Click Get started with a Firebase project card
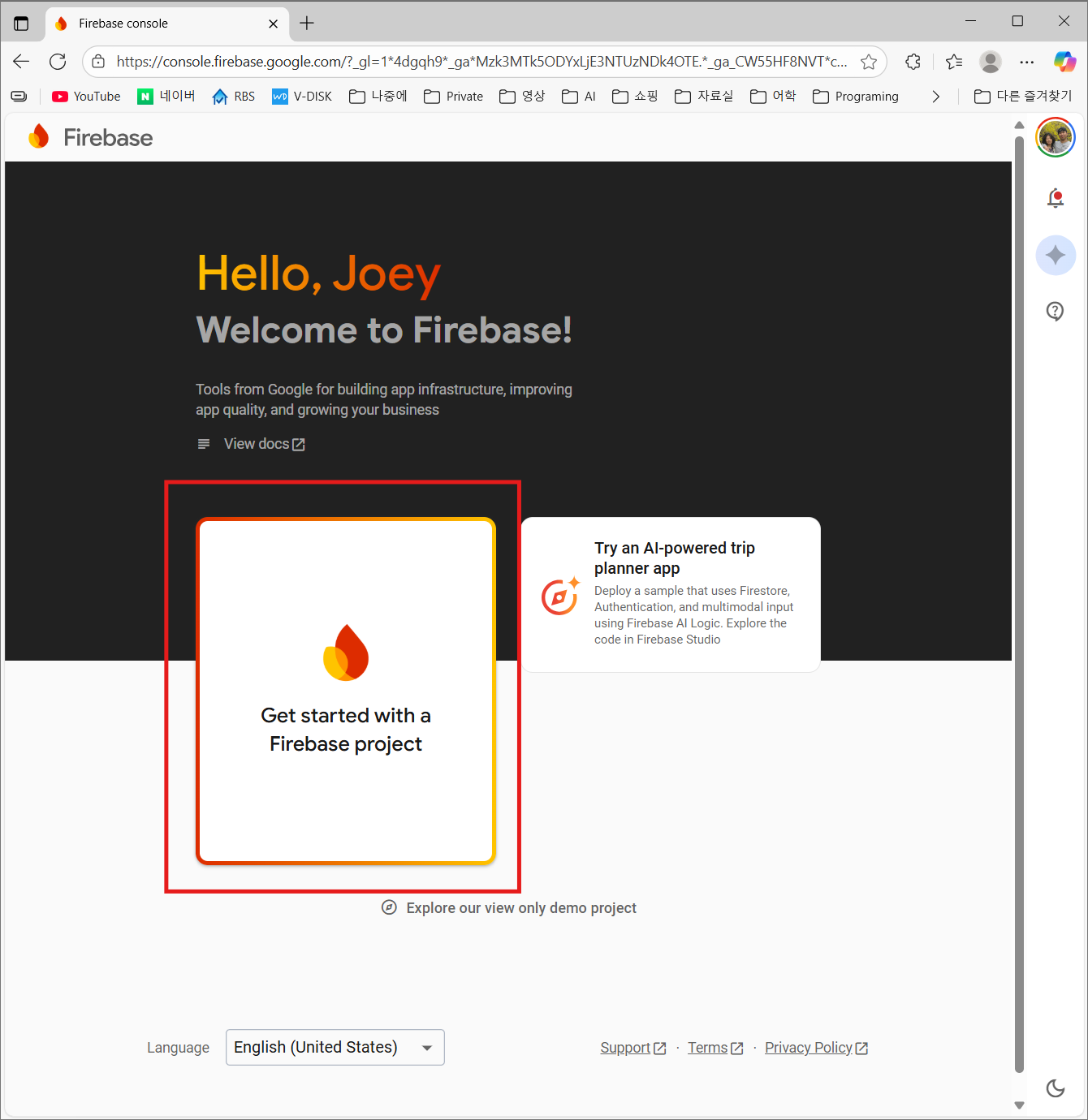Screen dimensions: 1088x1120 click(346, 691)
